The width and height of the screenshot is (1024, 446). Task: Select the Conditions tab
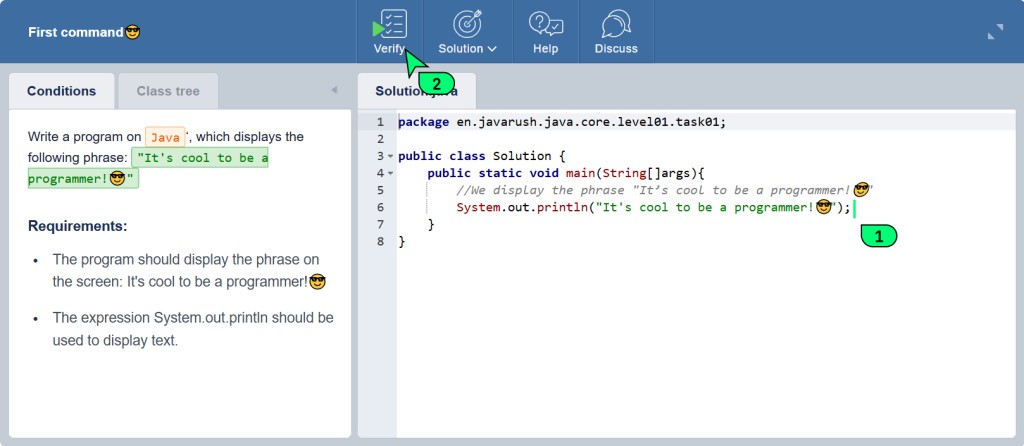[x=62, y=91]
